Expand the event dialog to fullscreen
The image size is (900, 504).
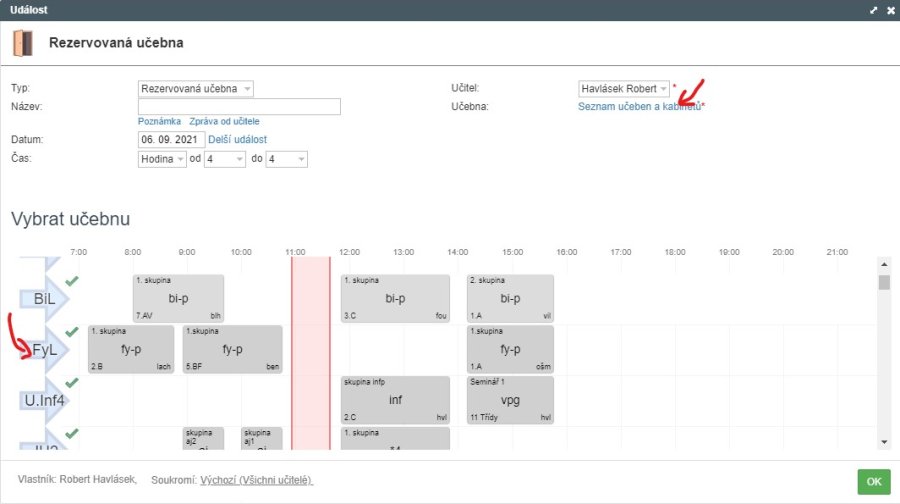click(873, 10)
